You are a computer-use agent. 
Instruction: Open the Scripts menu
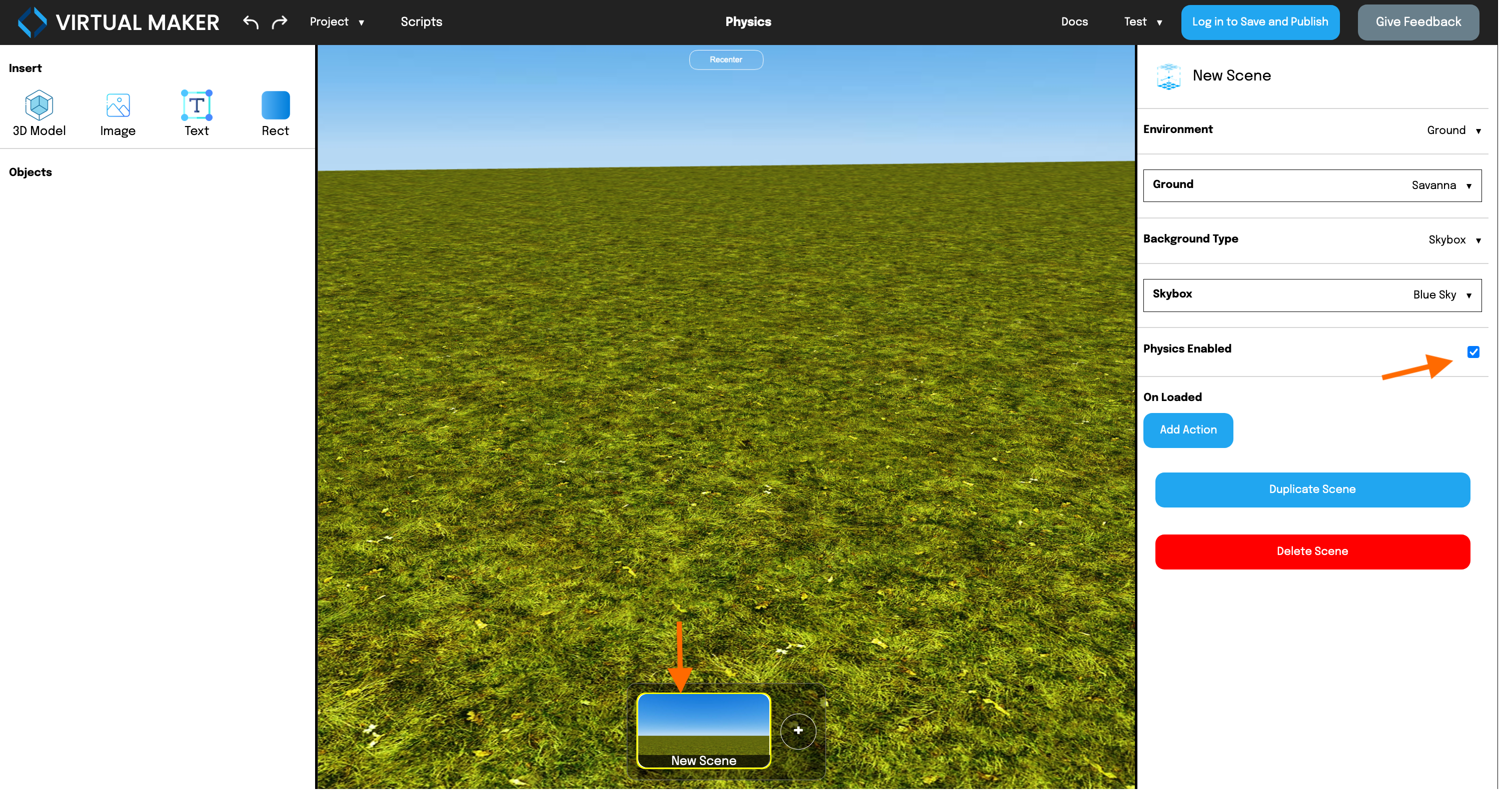pos(421,21)
